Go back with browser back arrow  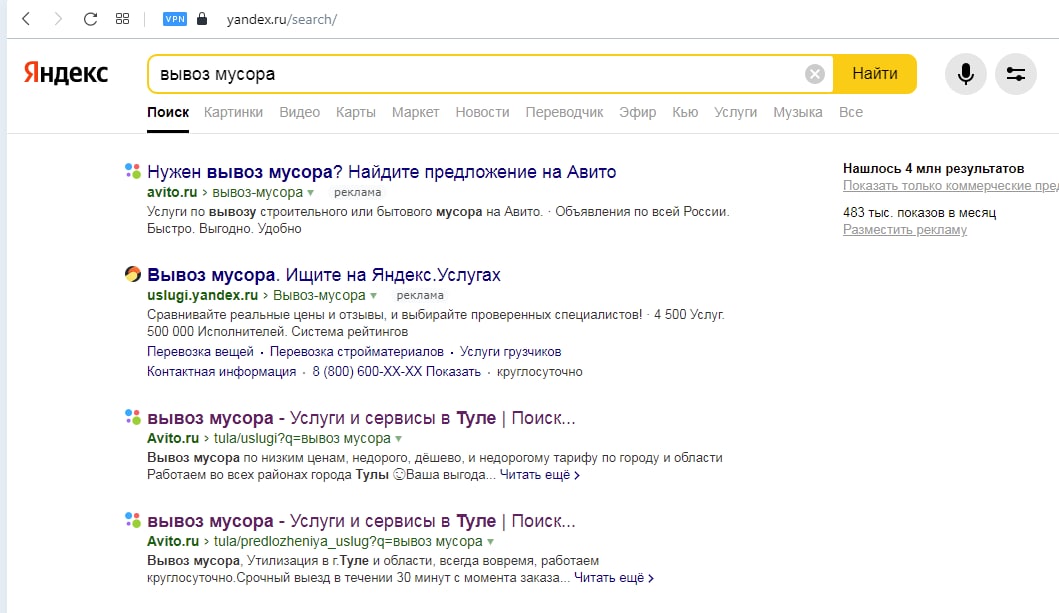tap(26, 19)
